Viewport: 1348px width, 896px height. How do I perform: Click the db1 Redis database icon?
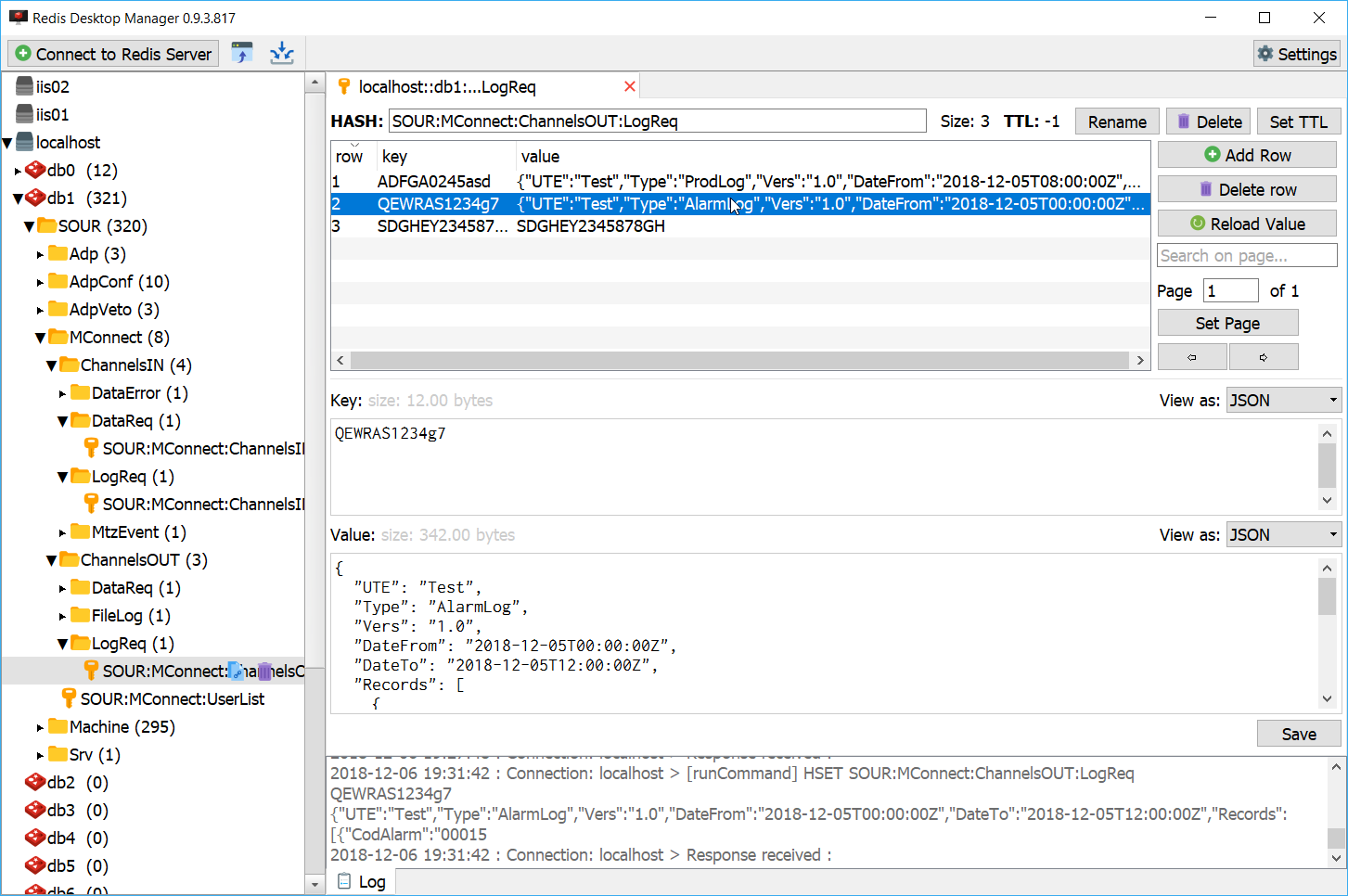click(x=35, y=198)
